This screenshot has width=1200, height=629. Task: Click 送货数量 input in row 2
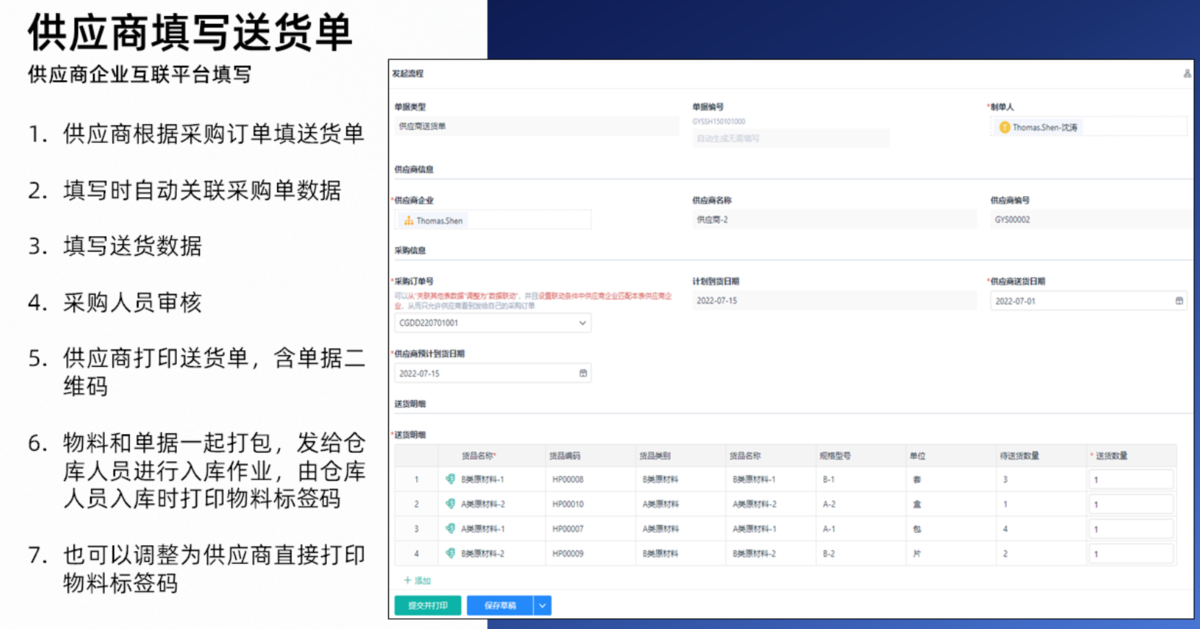[x=1131, y=504]
